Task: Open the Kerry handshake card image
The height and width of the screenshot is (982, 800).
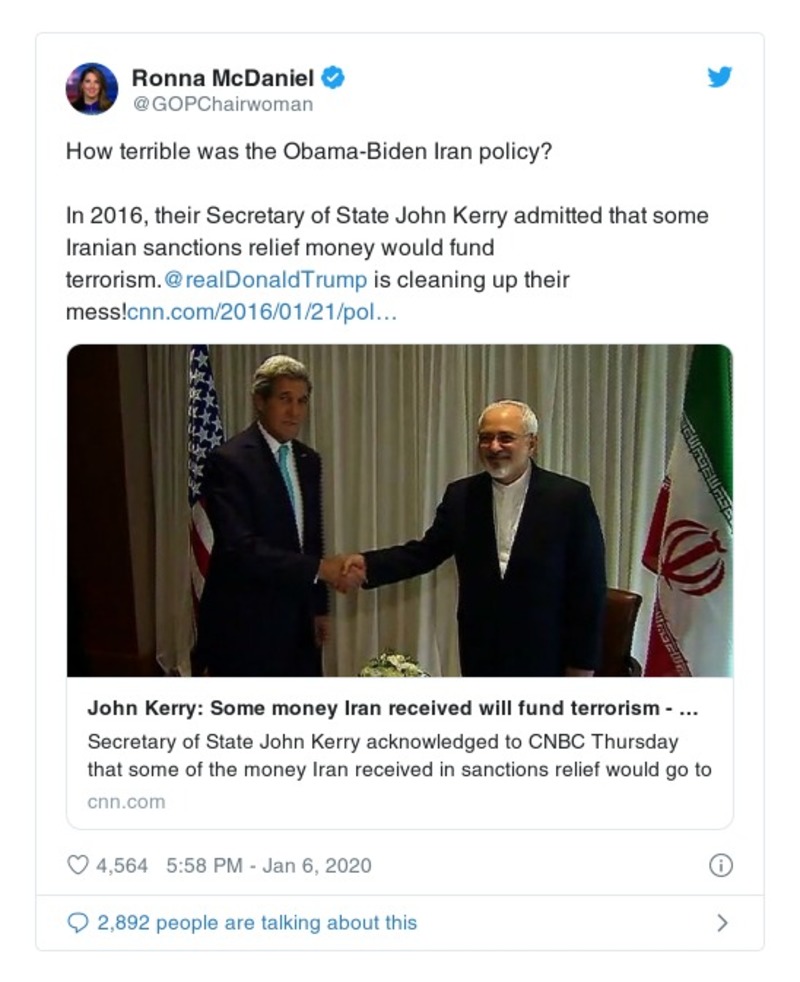Action: click(399, 510)
